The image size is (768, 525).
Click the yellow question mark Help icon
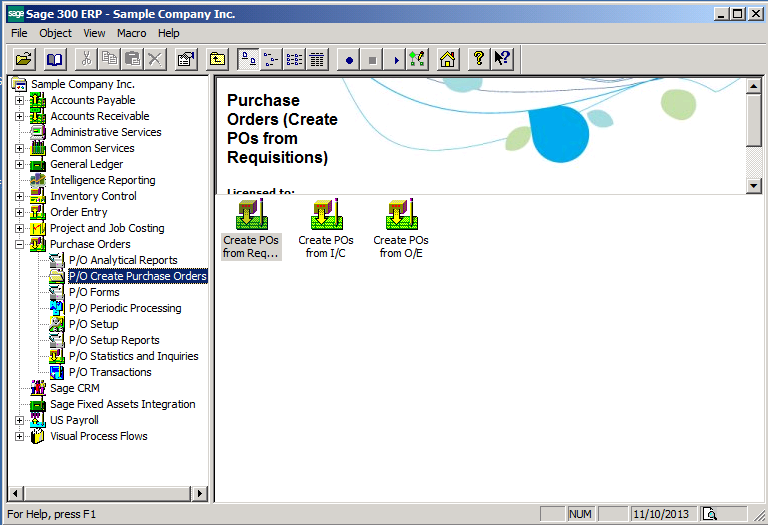[x=479, y=60]
